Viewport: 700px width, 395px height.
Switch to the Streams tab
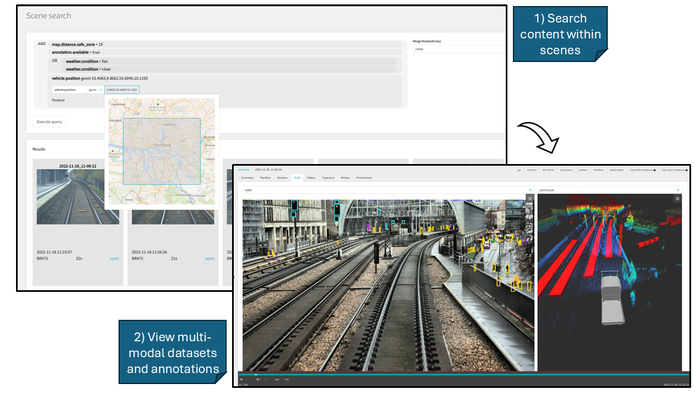282,178
